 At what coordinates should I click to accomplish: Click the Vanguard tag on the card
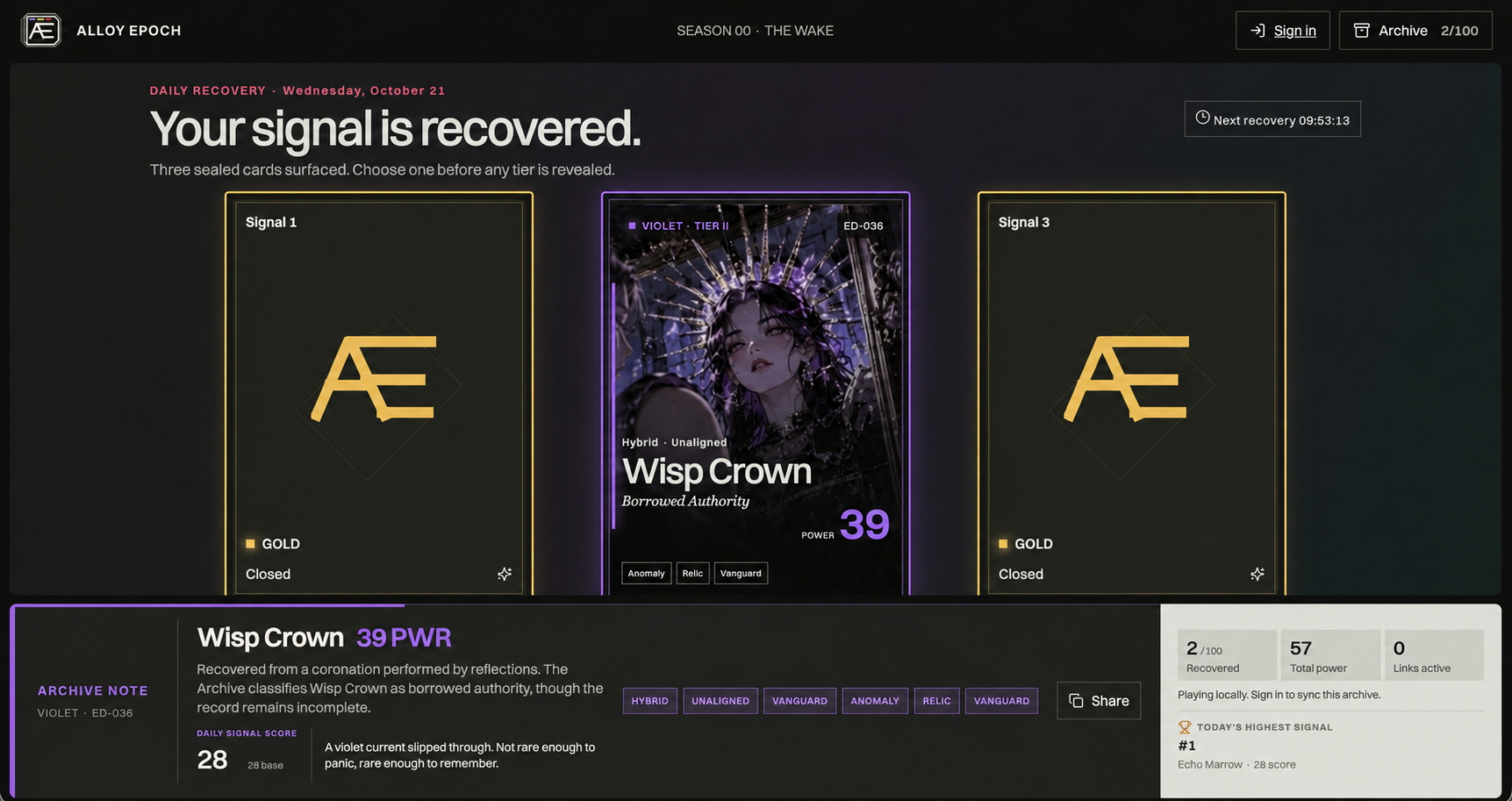click(x=741, y=573)
